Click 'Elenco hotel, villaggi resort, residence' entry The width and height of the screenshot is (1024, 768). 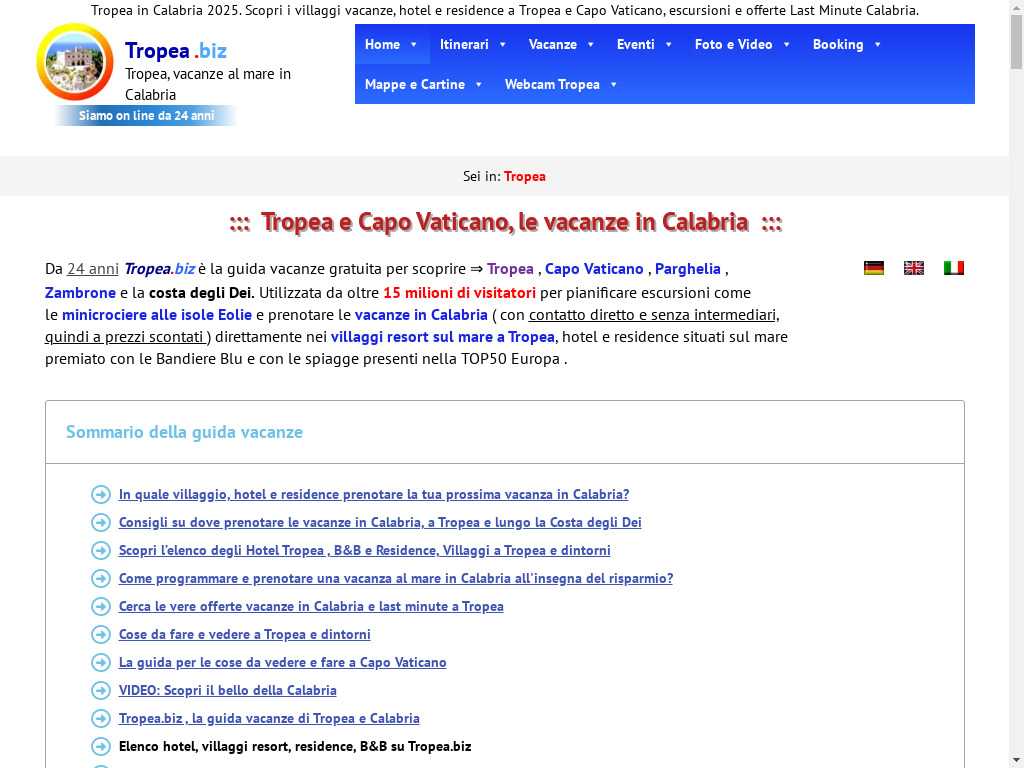[295, 746]
